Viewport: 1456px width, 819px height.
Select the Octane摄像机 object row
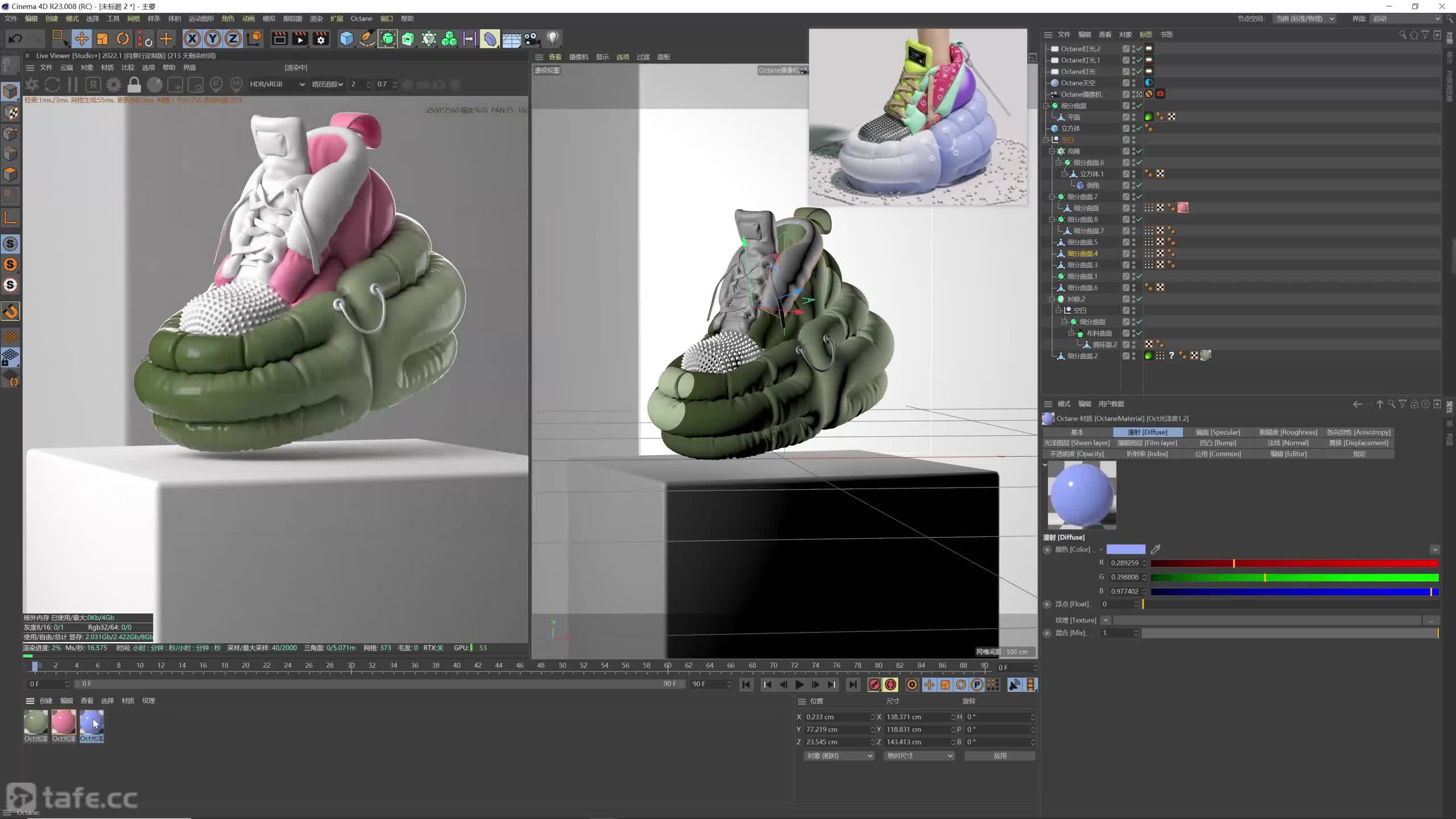click(x=1081, y=94)
